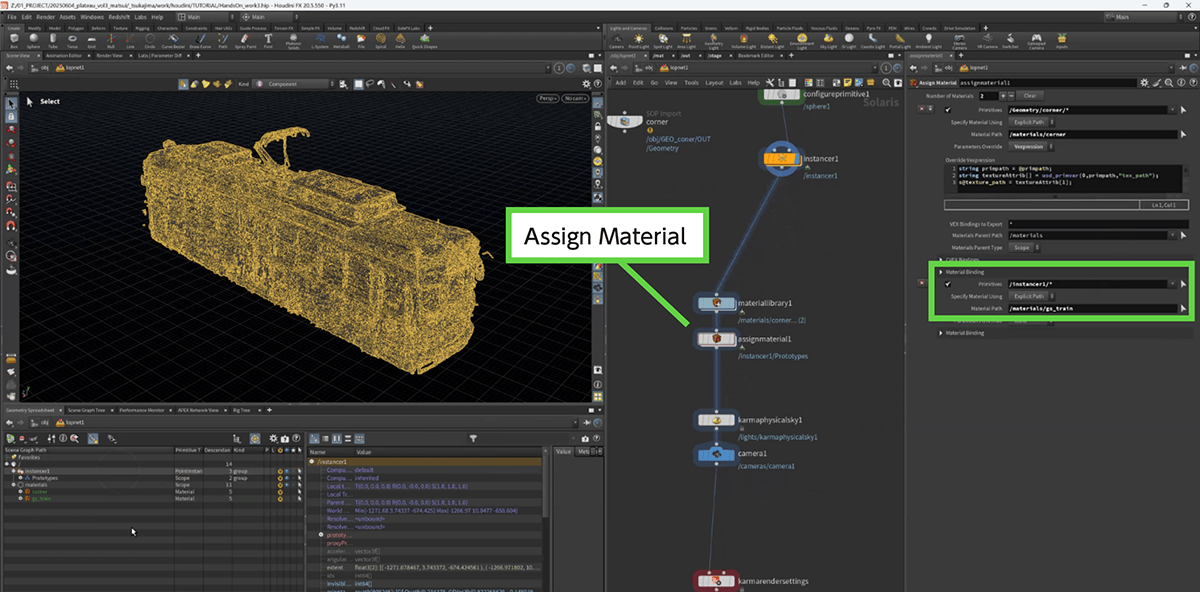Toggle checkbox for /instancer1/* primitives

click(947, 284)
